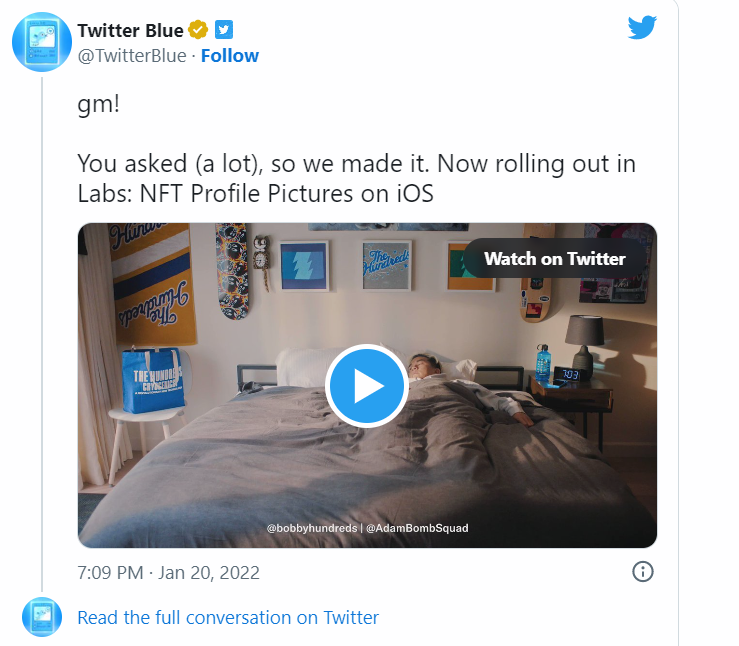Click the digital alarm clock in video
Image resolution: width=739 pixels, height=646 pixels.
[567, 376]
